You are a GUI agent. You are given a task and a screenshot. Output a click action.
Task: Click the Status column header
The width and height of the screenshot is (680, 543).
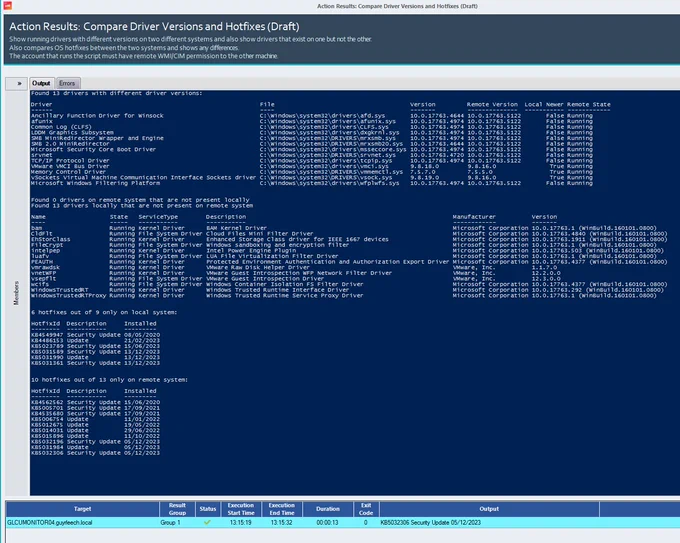[x=208, y=509]
